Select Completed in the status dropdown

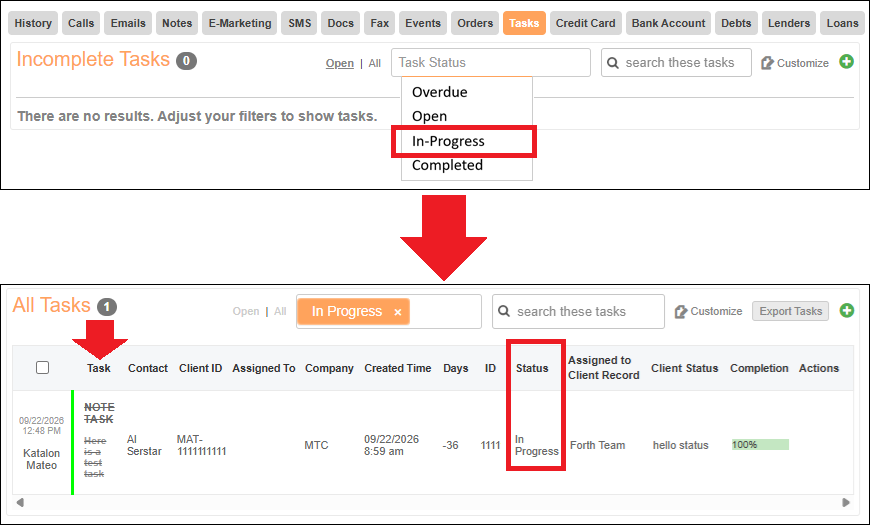pos(447,165)
